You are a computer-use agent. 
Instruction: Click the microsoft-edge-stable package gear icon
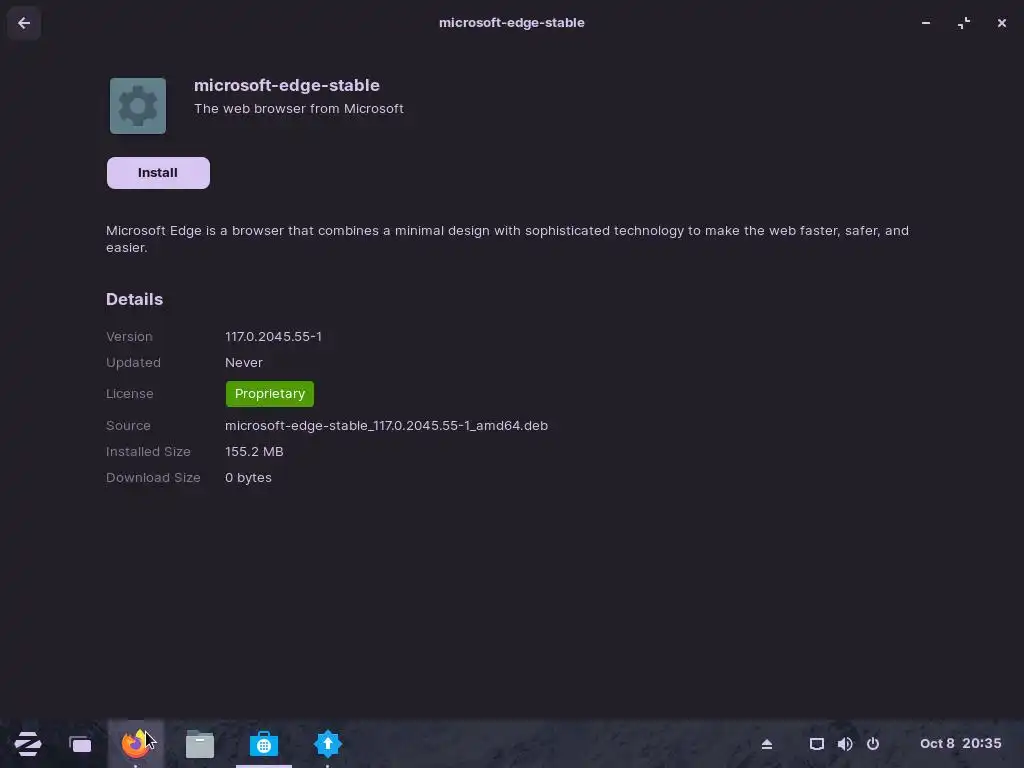(138, 106)
